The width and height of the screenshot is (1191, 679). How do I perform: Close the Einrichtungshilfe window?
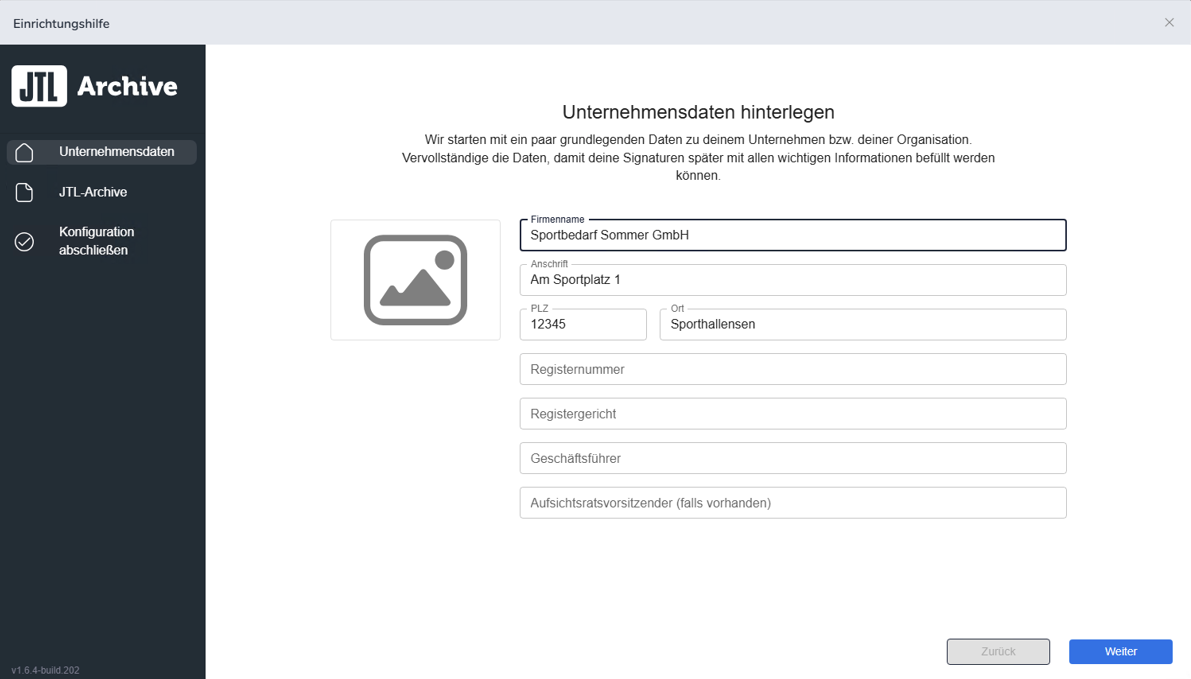click(1169, 22)
